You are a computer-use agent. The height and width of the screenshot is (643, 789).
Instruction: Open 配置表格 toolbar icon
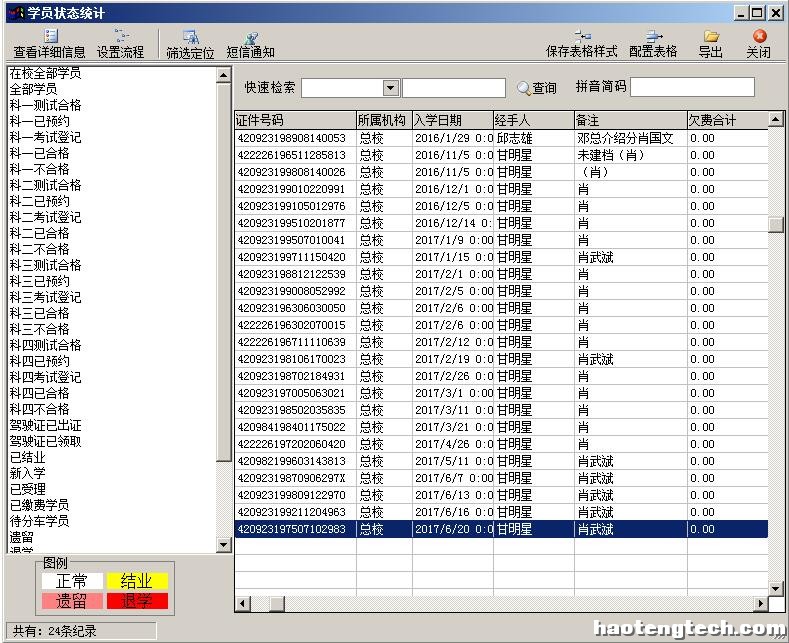point(653,44)
